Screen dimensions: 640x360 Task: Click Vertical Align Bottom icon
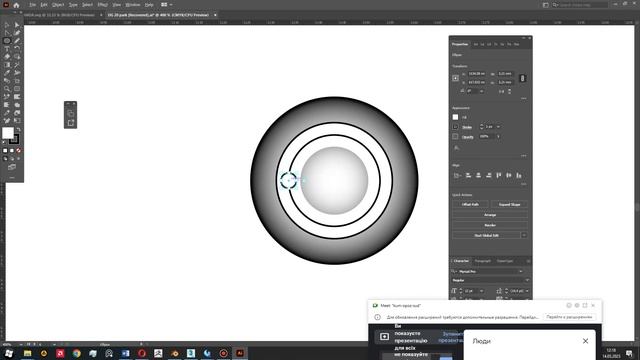point(519,176)
